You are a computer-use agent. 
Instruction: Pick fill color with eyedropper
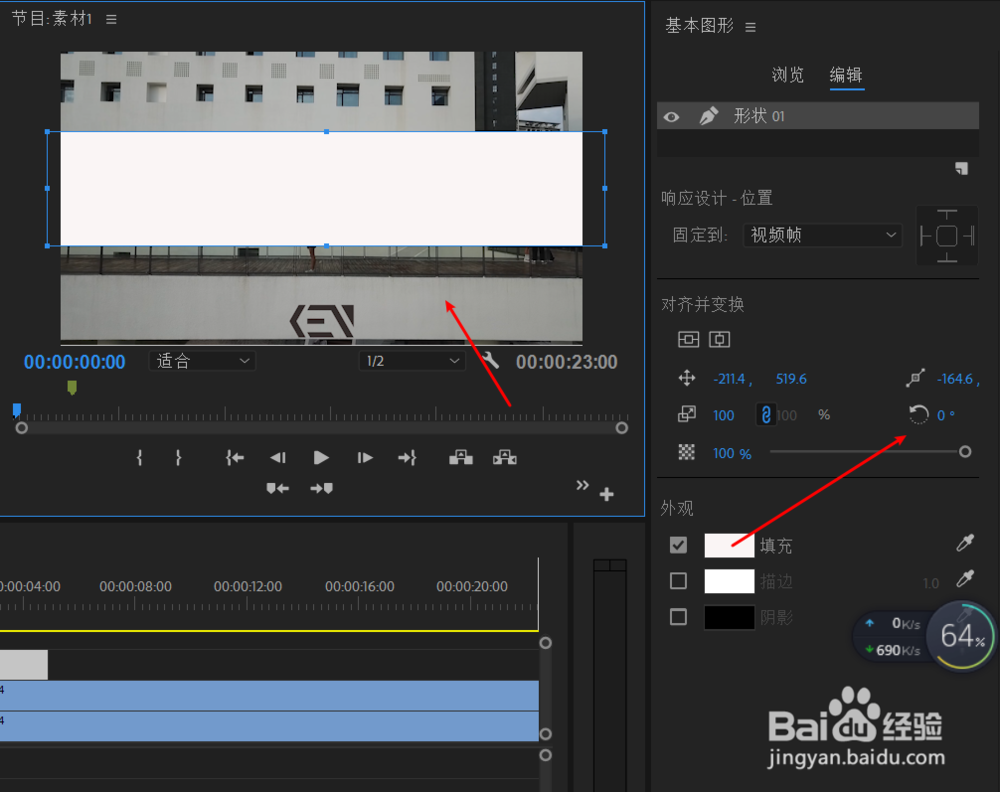[x=965, y=543]
